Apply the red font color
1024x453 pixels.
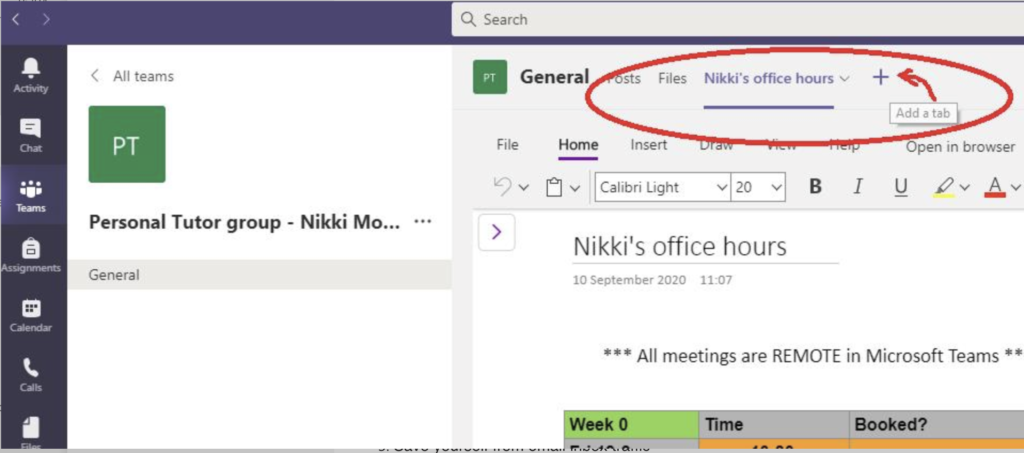pos(995,188)
